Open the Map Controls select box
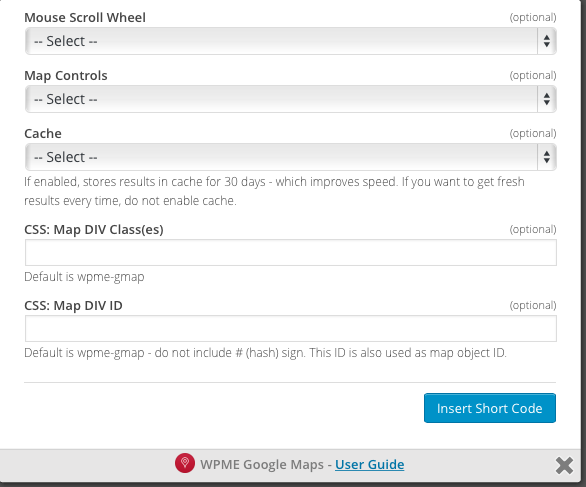Image resolution: width=586 pixels, height=487 pixels. pos(290,99)
